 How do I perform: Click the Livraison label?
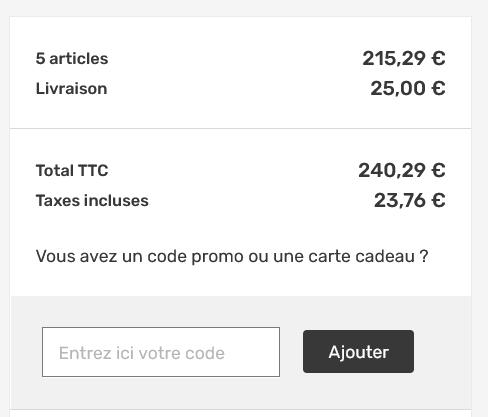coord(71,89)
